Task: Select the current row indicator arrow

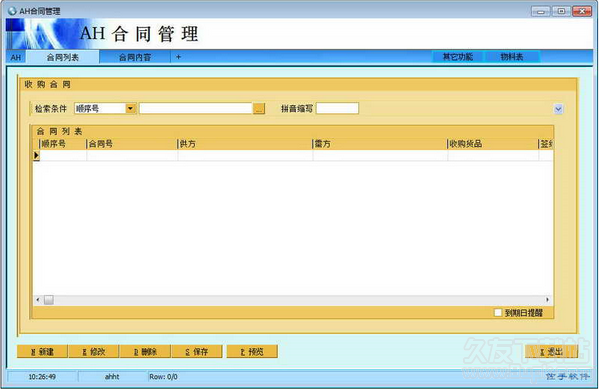Action: pos(36,156)
